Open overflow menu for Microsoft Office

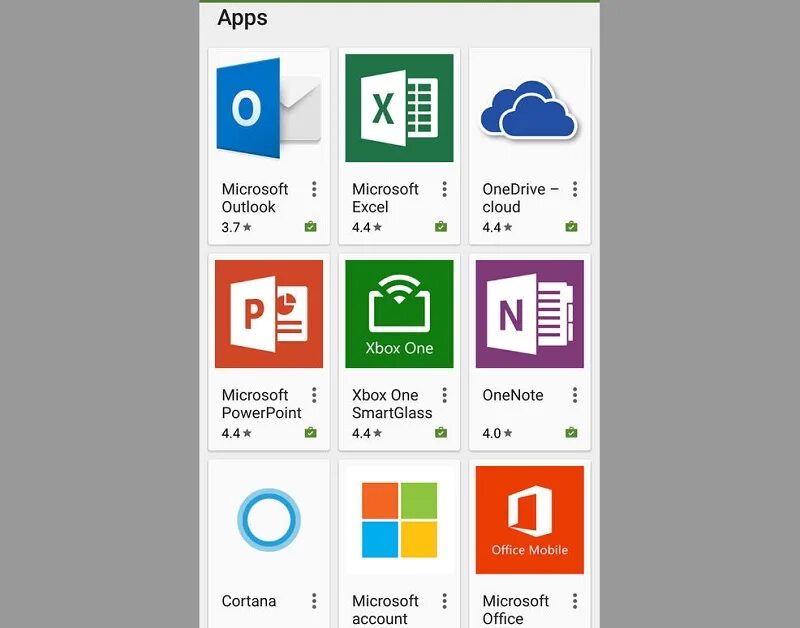575,601
